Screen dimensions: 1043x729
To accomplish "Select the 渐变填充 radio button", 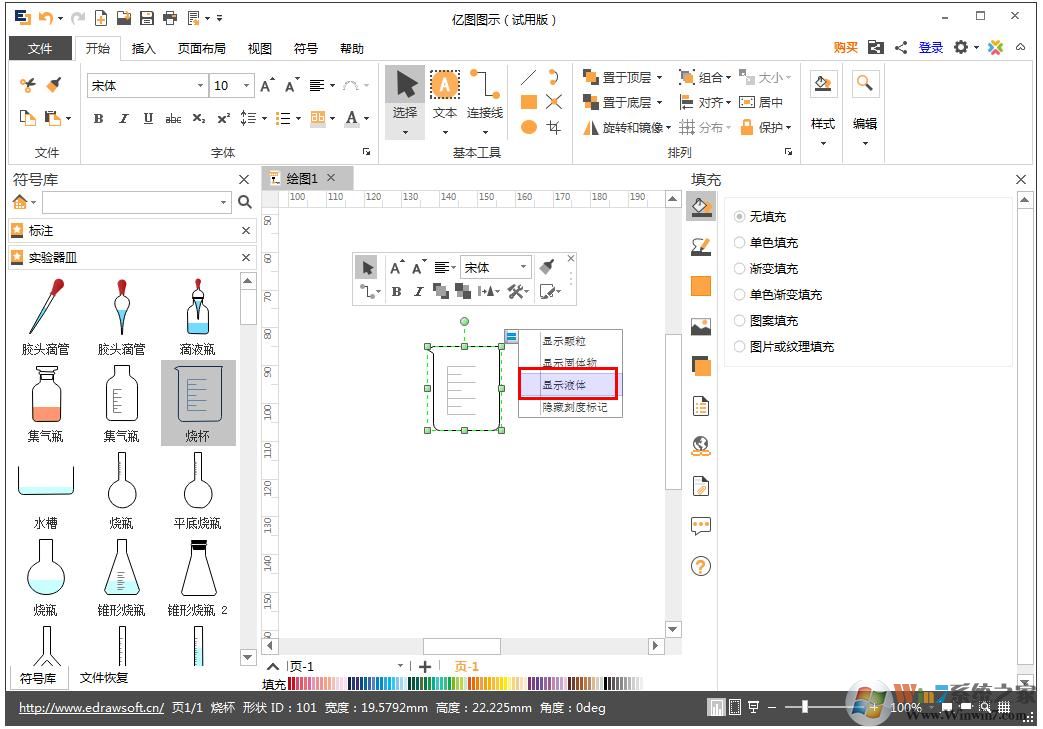I will point(741,268).
